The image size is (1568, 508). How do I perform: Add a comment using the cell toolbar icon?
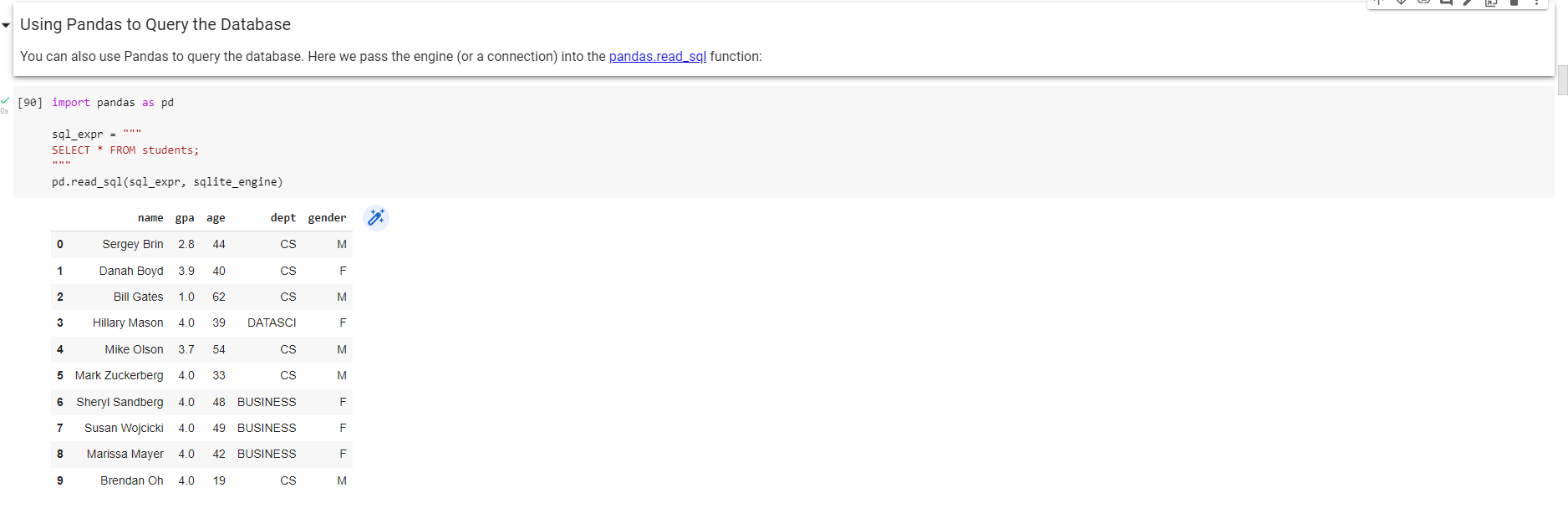(1447, 3)
